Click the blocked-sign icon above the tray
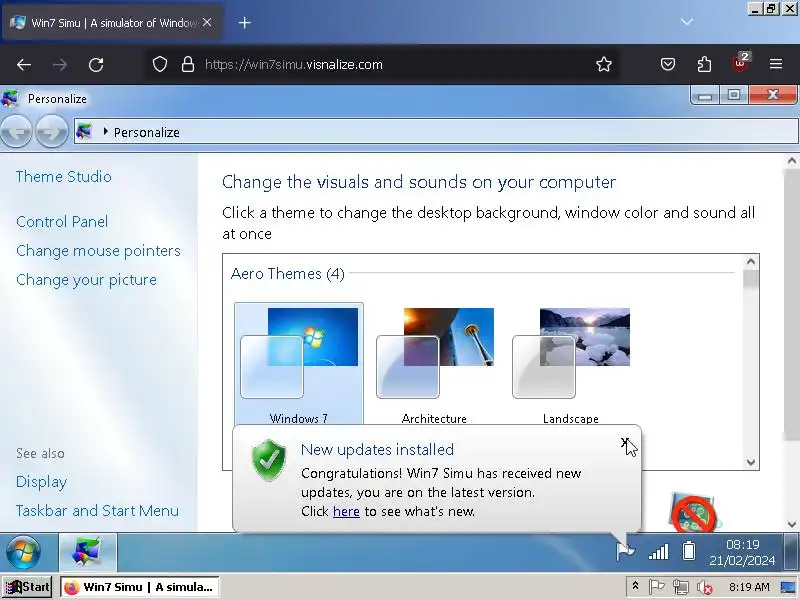Image resolution: width=800 pixels, height=600 pixels. tap(693, 513)
